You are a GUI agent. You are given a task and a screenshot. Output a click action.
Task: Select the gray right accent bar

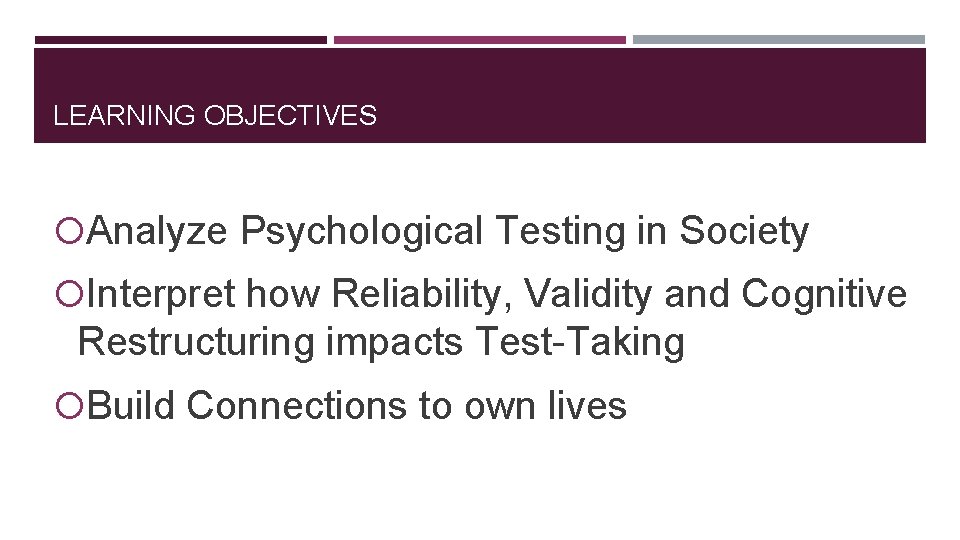(x=778, y=40)
